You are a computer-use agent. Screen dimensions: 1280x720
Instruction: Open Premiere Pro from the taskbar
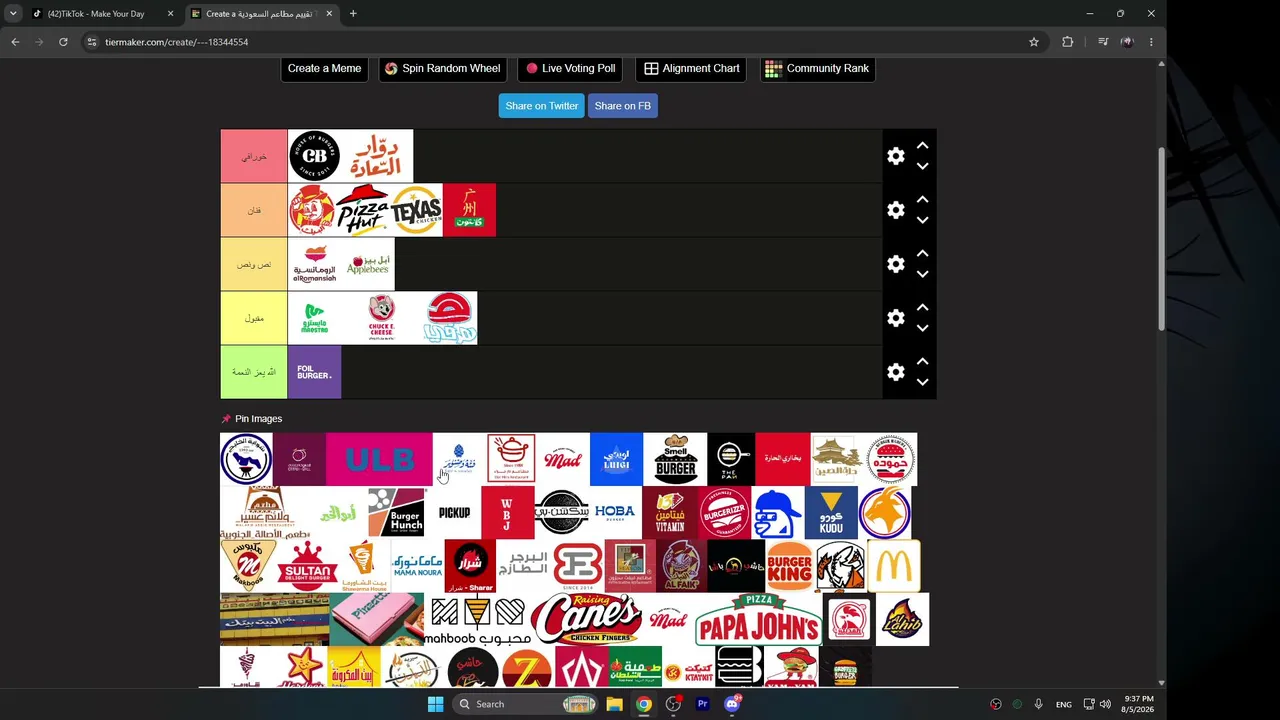point(702,704)
